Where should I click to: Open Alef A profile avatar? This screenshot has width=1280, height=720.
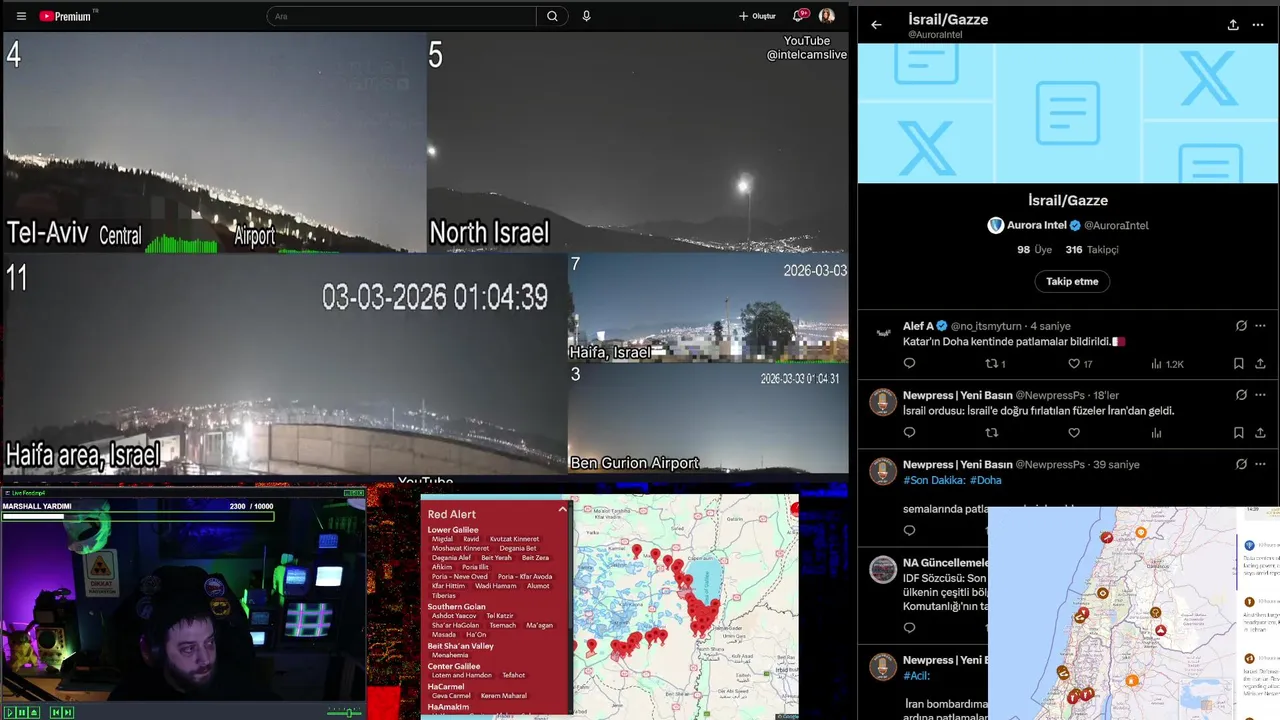tap(883, 333)
